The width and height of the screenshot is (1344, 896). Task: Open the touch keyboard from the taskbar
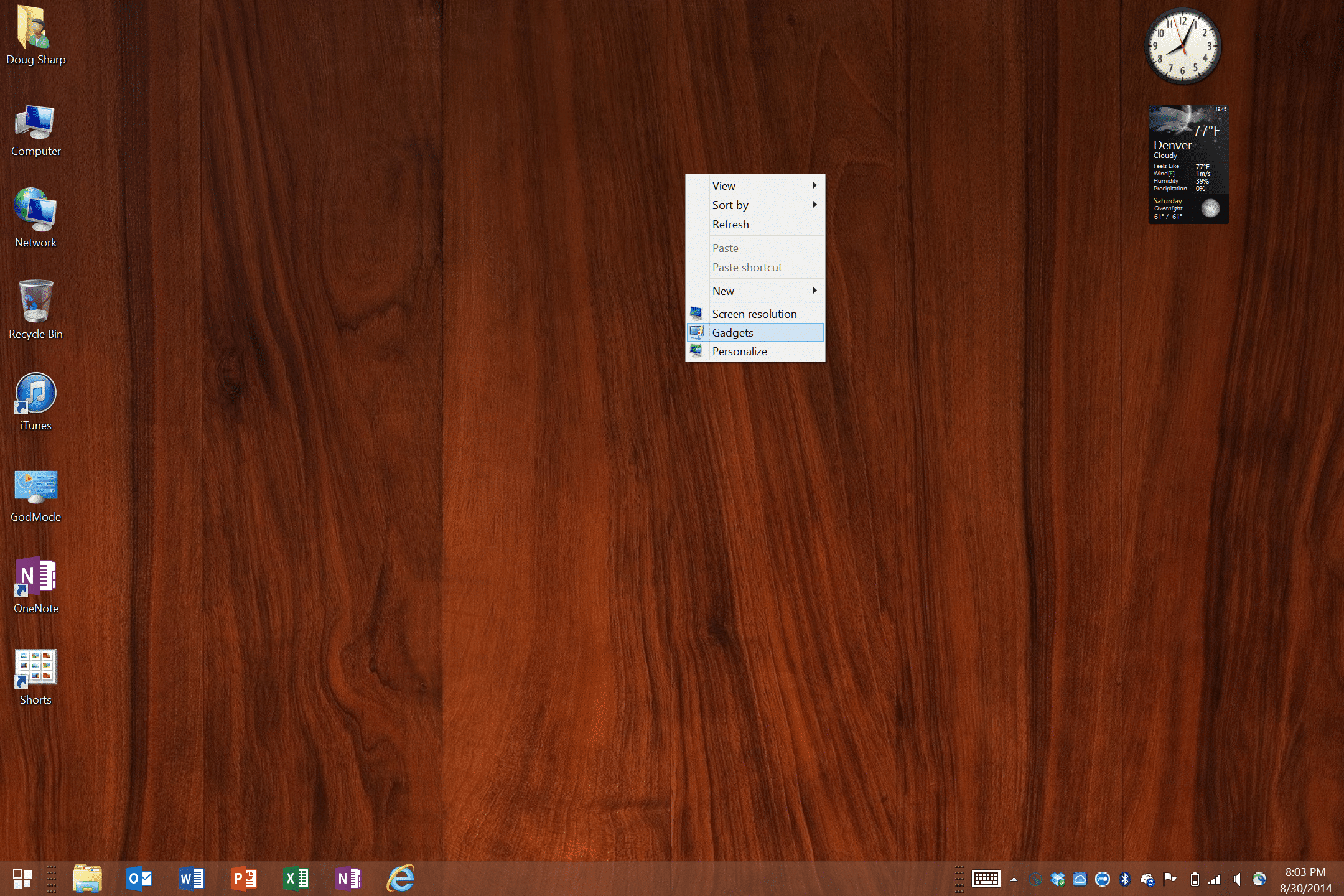click(986, 879)
